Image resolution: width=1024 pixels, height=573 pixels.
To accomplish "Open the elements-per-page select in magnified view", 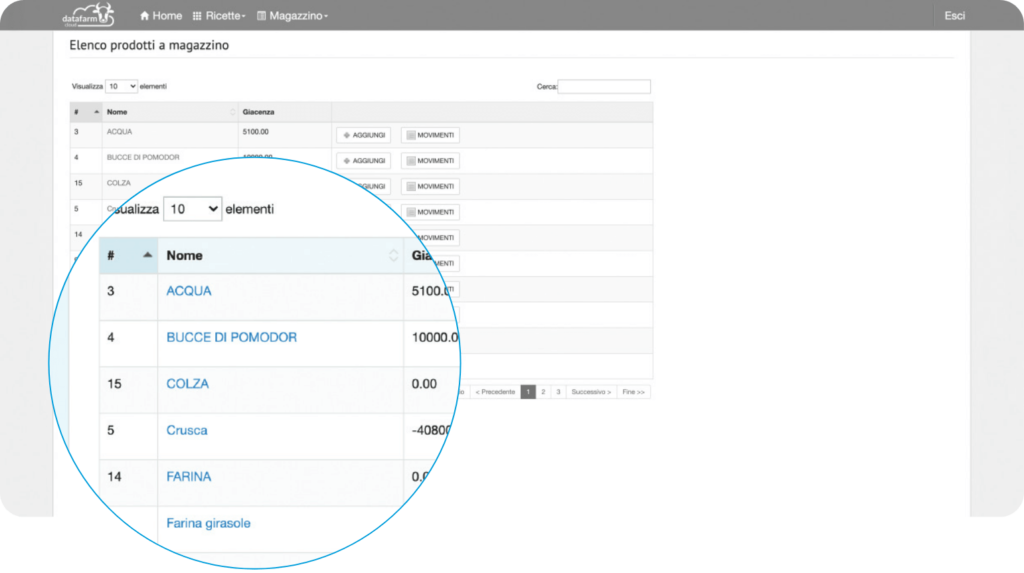I will [193, 209].
